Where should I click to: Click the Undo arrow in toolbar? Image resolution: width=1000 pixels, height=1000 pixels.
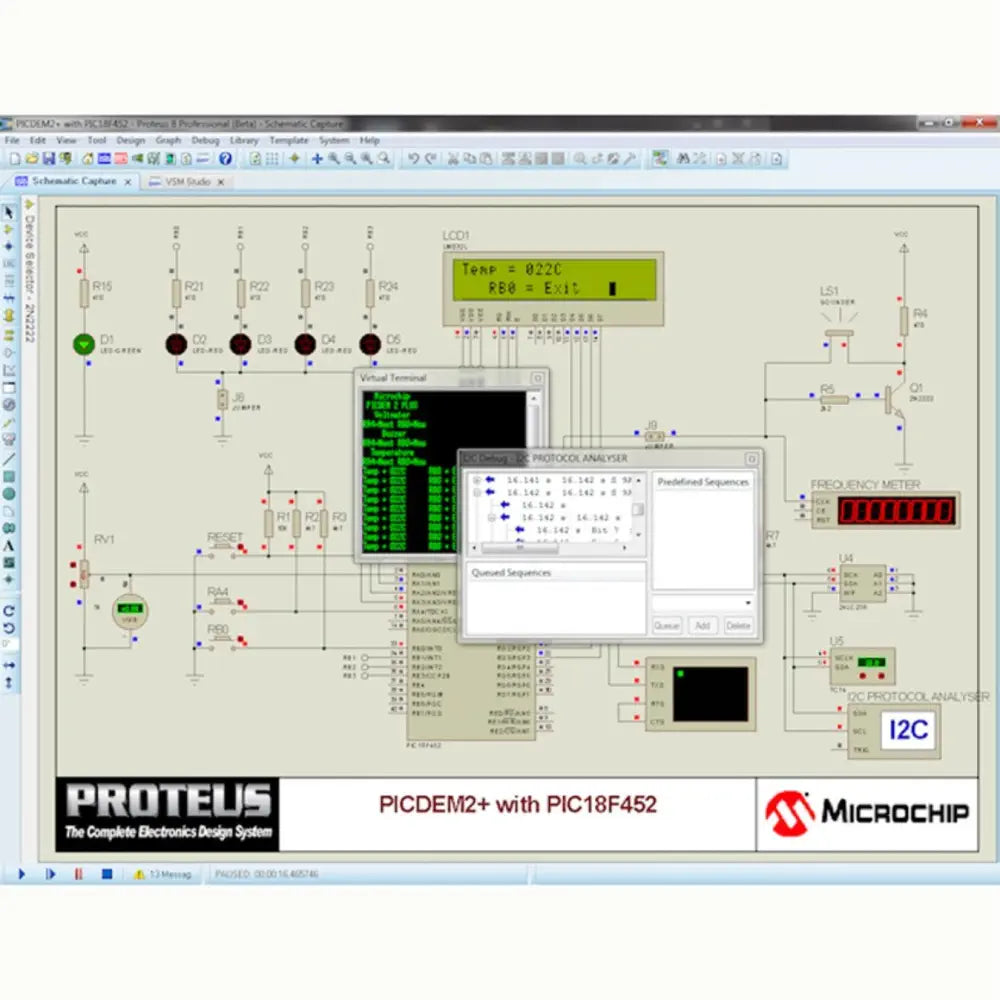click(414, 159)
